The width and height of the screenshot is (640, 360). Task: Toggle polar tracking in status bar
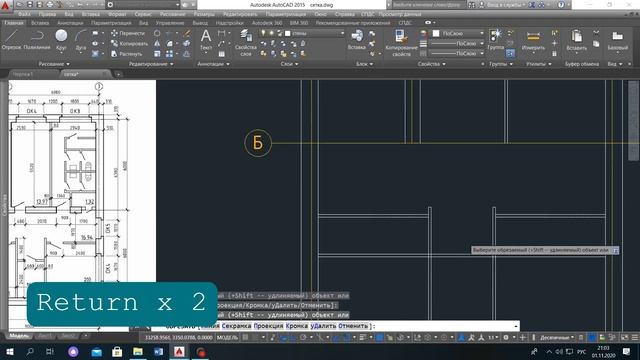303,338
